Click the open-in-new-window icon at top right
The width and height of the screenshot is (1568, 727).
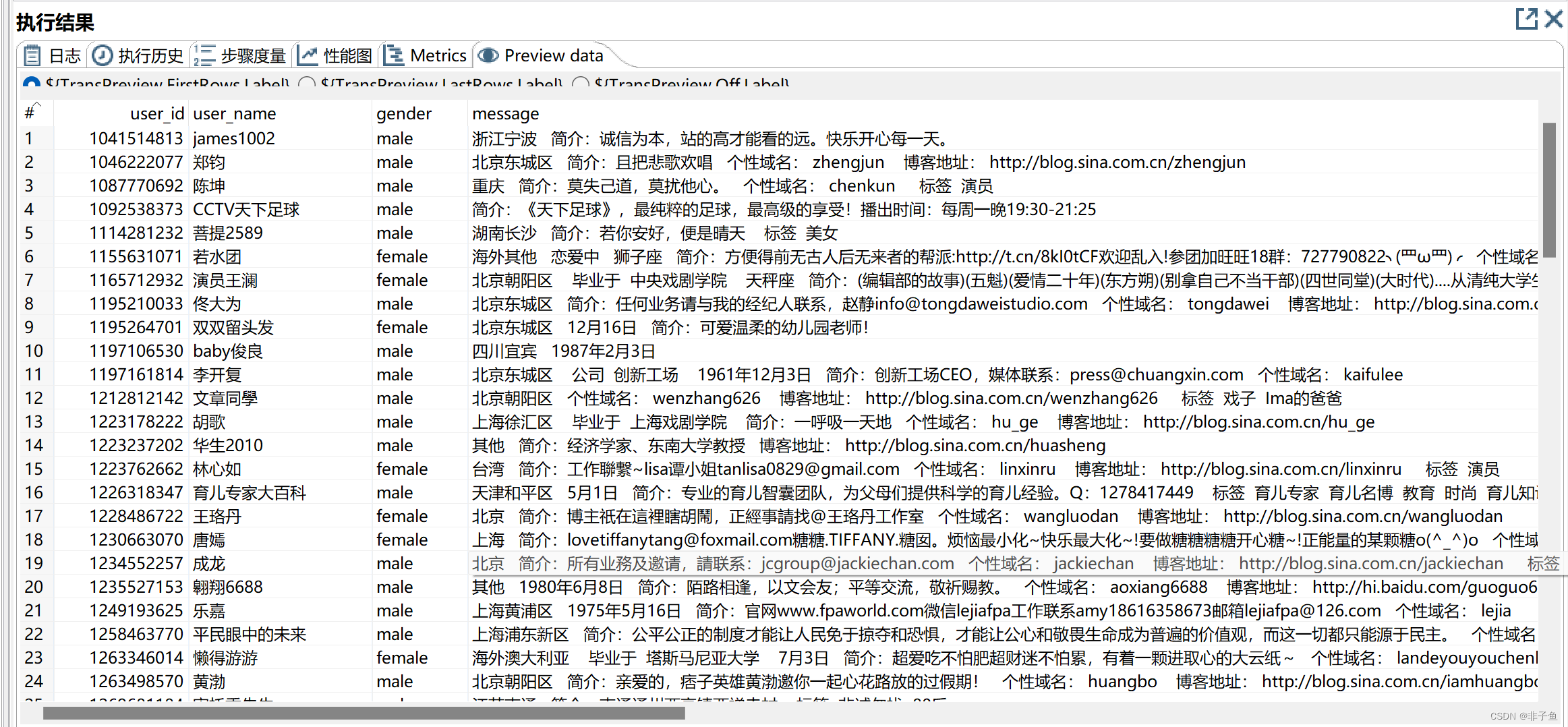1526,20
